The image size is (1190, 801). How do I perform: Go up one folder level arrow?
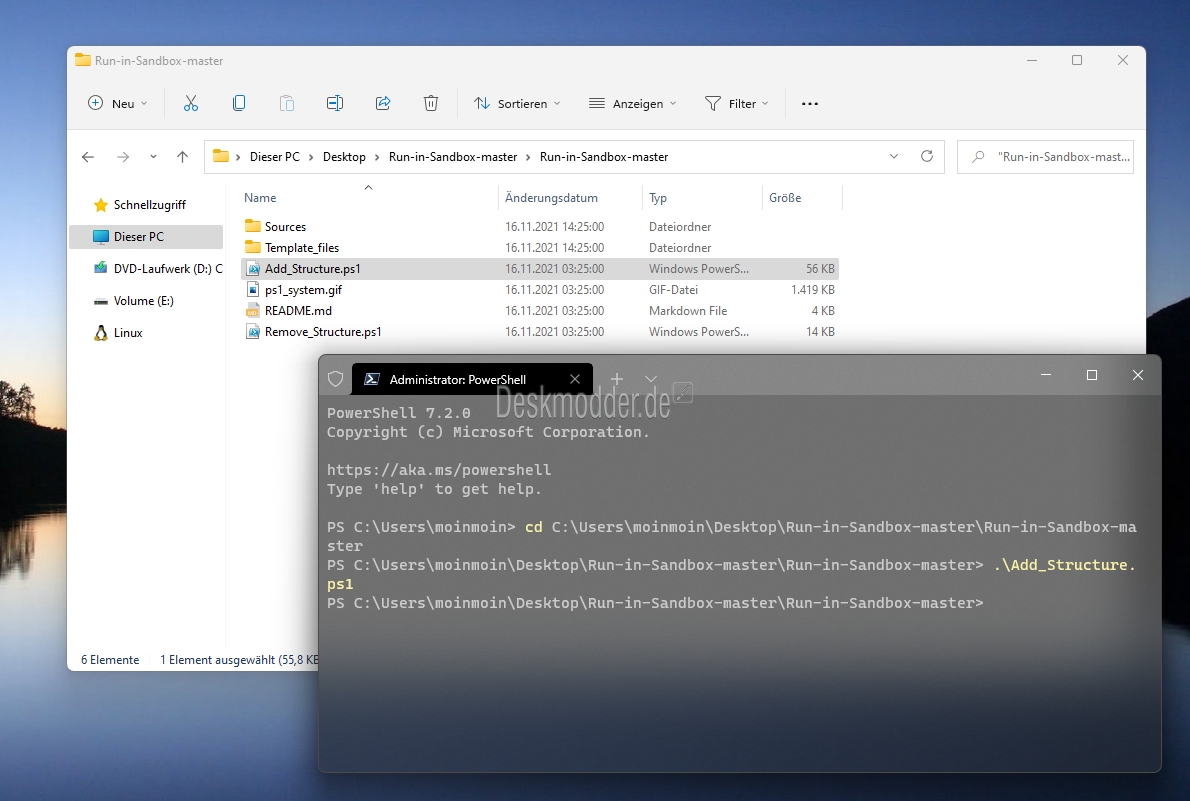tap(182, 157)
